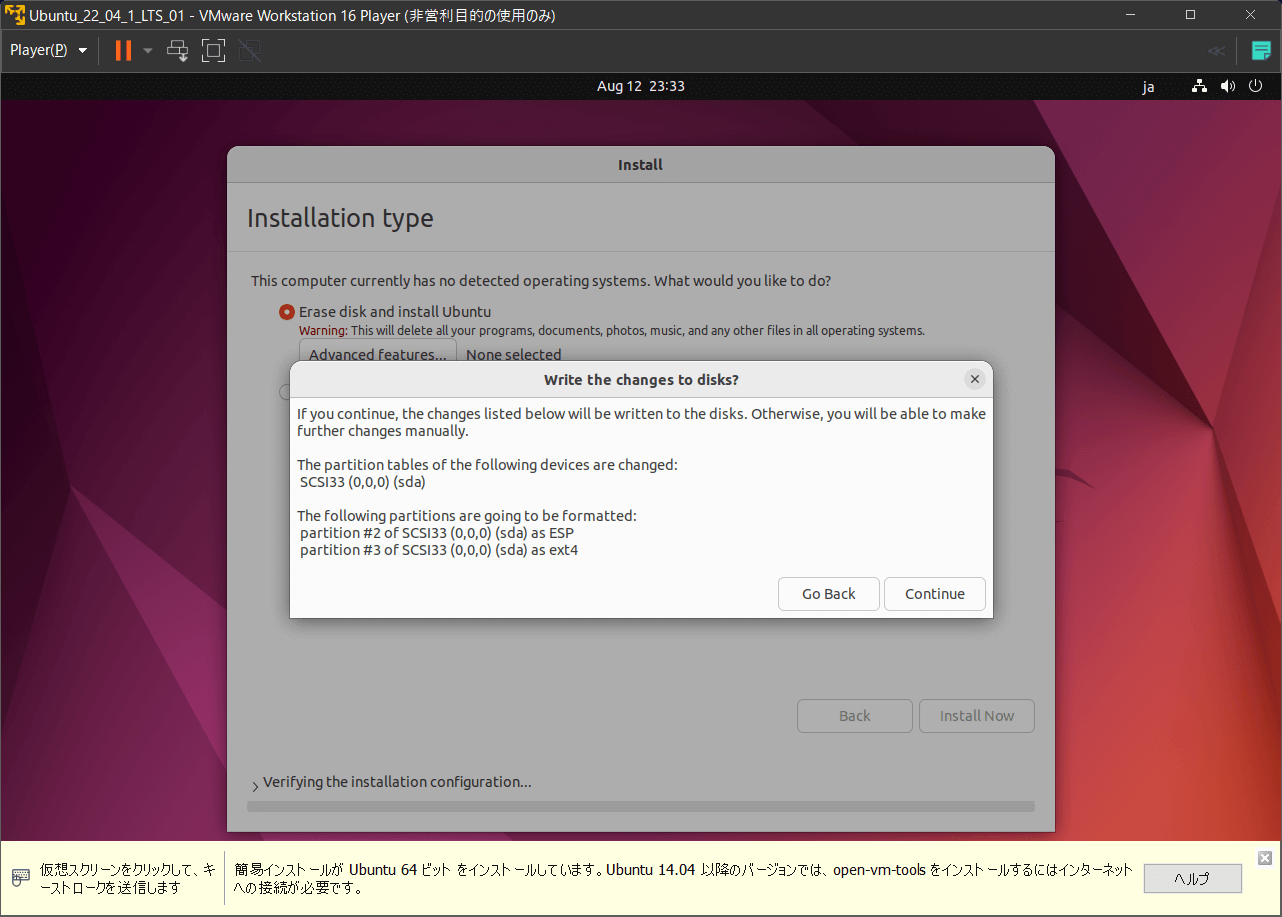Open the teal notes icon at top right
1282x917 pixels.
[1262, 50]
